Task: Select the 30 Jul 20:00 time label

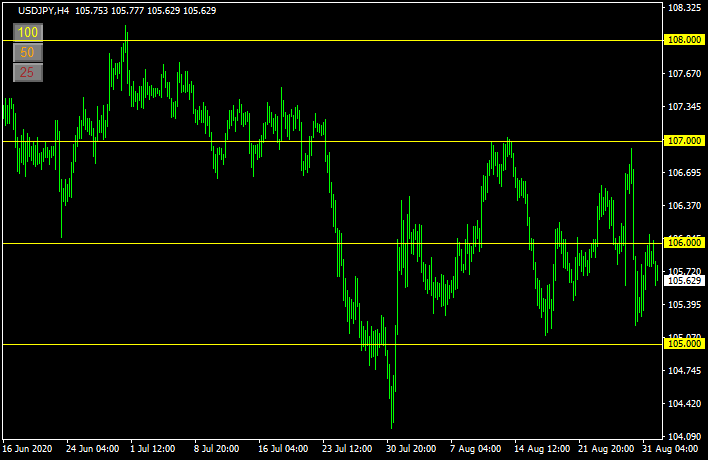Action: pyautogui.click(x=411, y=449)
